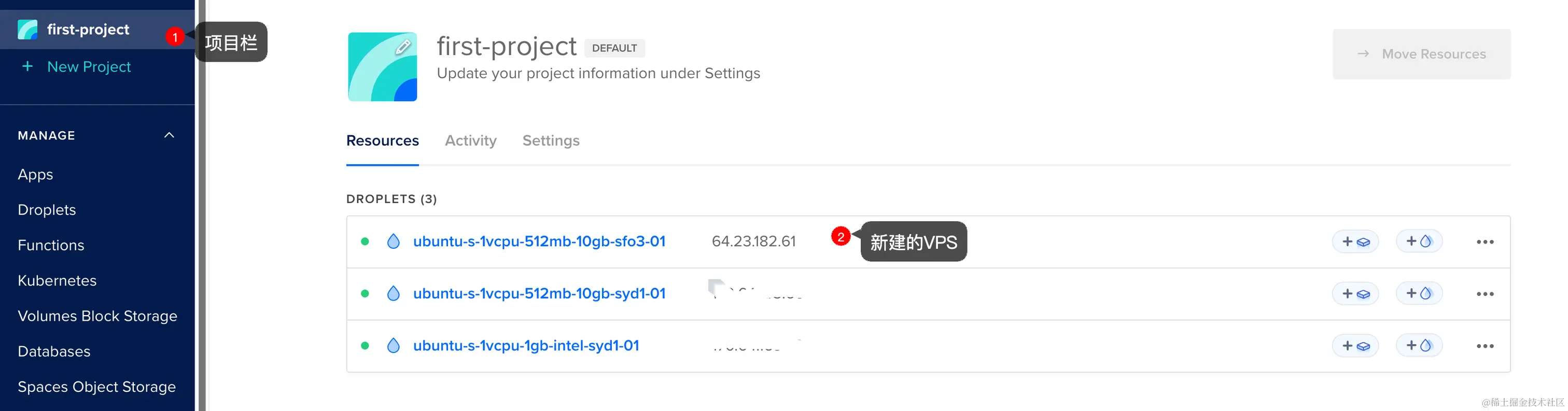Screen dimensions: 1568x411
Task: Click the pencil edit icon on project logo
Action: pyautogui.click(x=403, y=47)
